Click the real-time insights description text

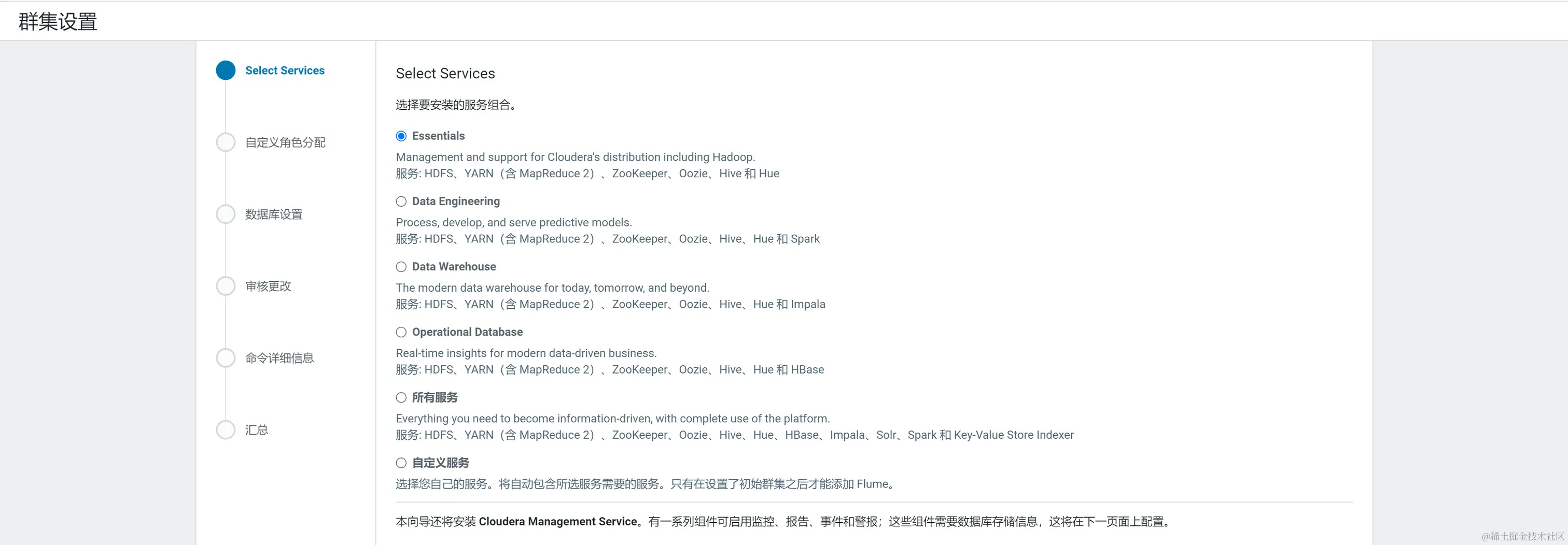[x=526, y=353]
